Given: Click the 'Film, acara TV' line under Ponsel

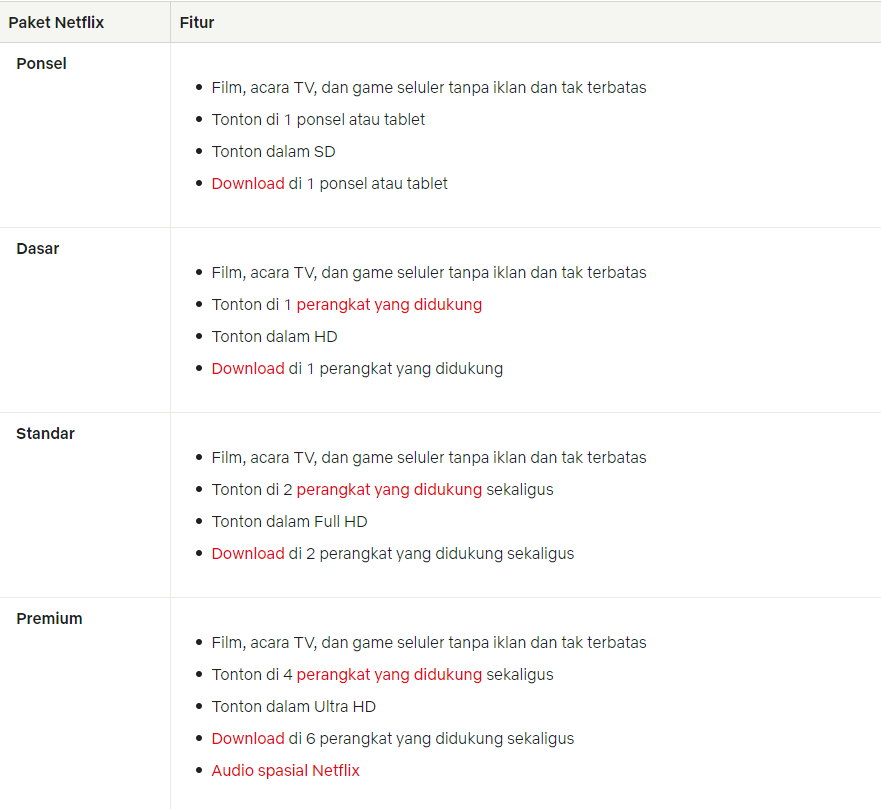Looking at the screenshot, I should point(428,88).
